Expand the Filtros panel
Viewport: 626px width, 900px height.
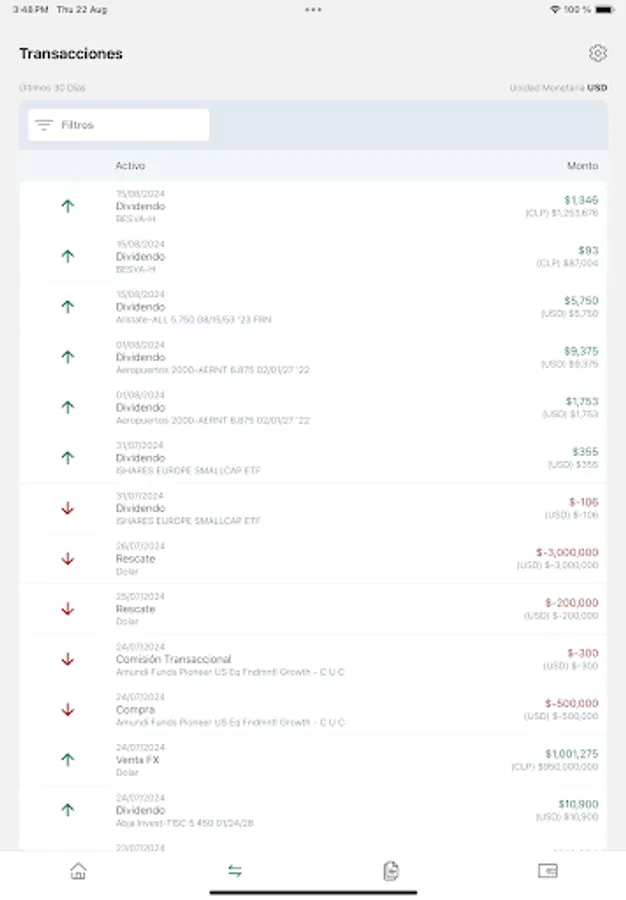coord(117,125)
